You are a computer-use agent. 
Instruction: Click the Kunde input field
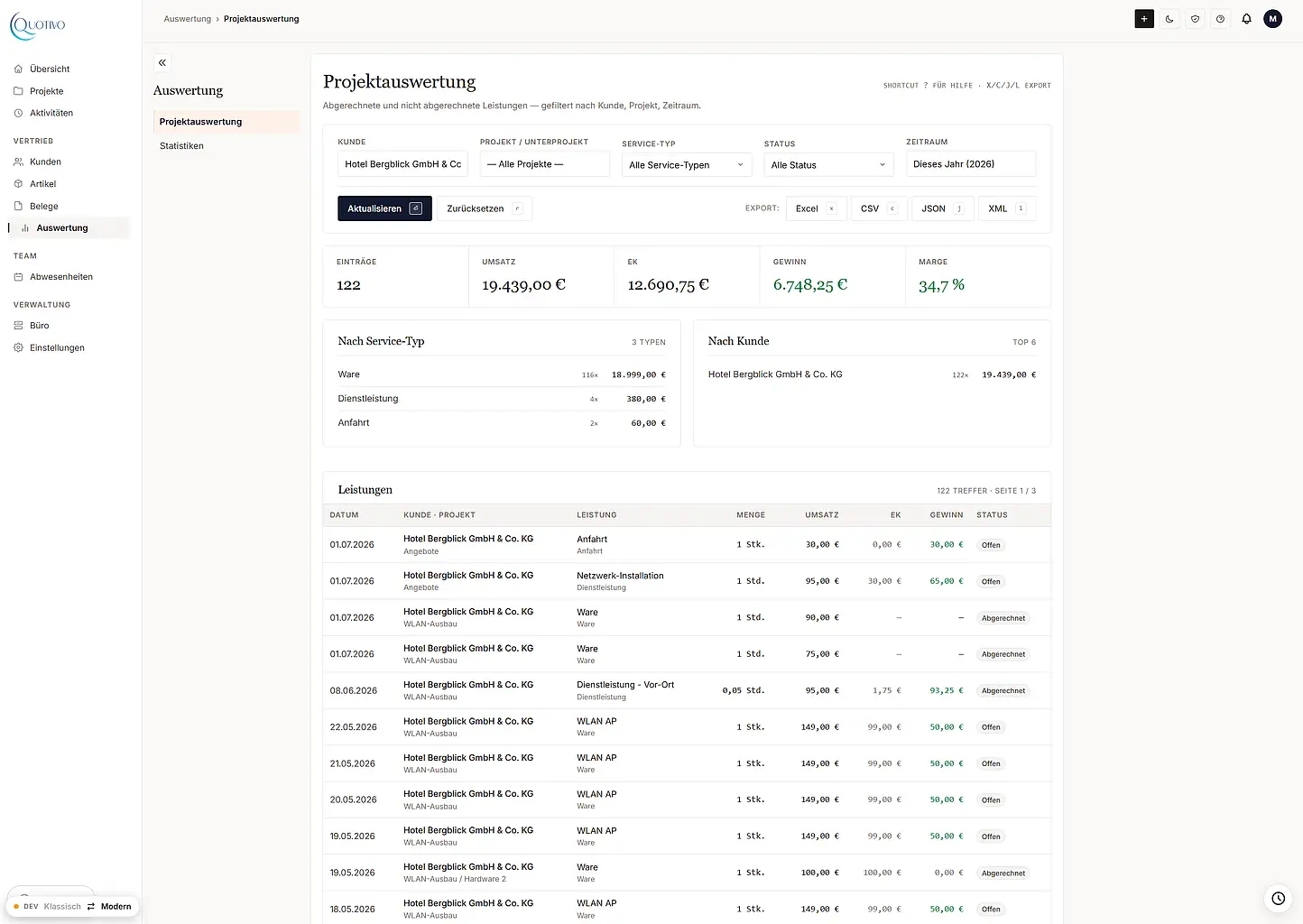(402, 164)
